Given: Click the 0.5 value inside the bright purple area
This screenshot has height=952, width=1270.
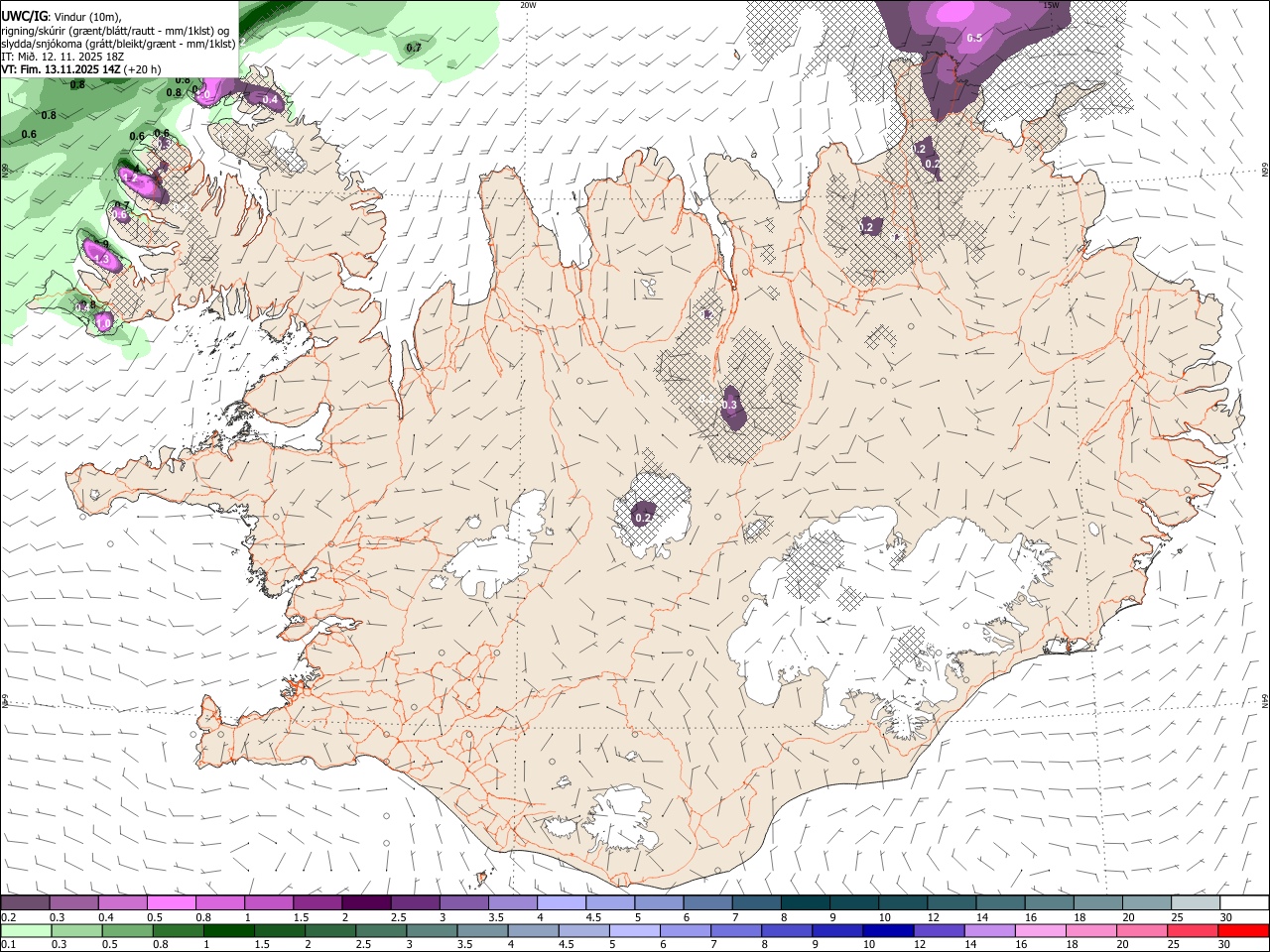Looking at the screenshot, I should coord(974,38).
